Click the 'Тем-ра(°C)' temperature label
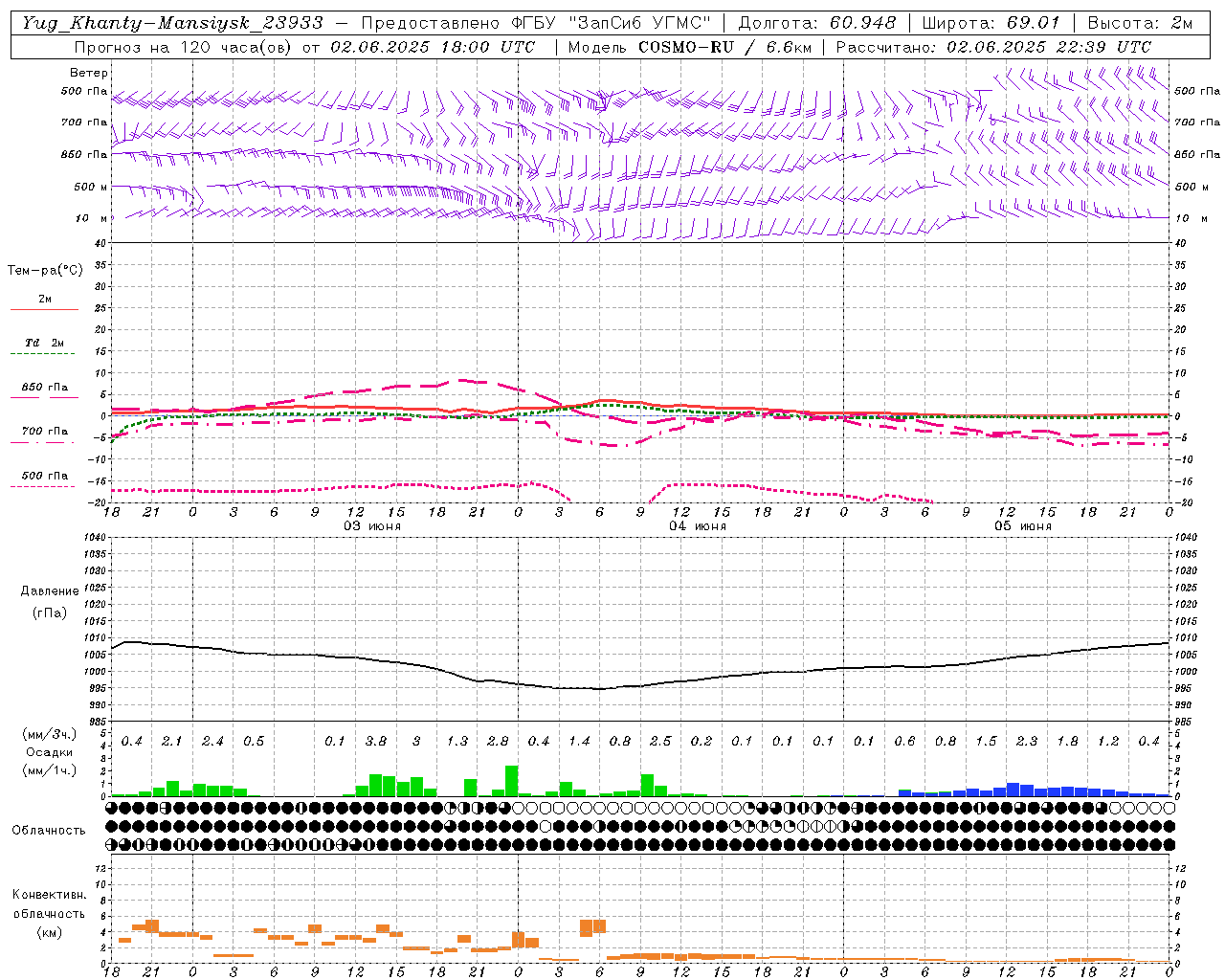 coord(45,271)
